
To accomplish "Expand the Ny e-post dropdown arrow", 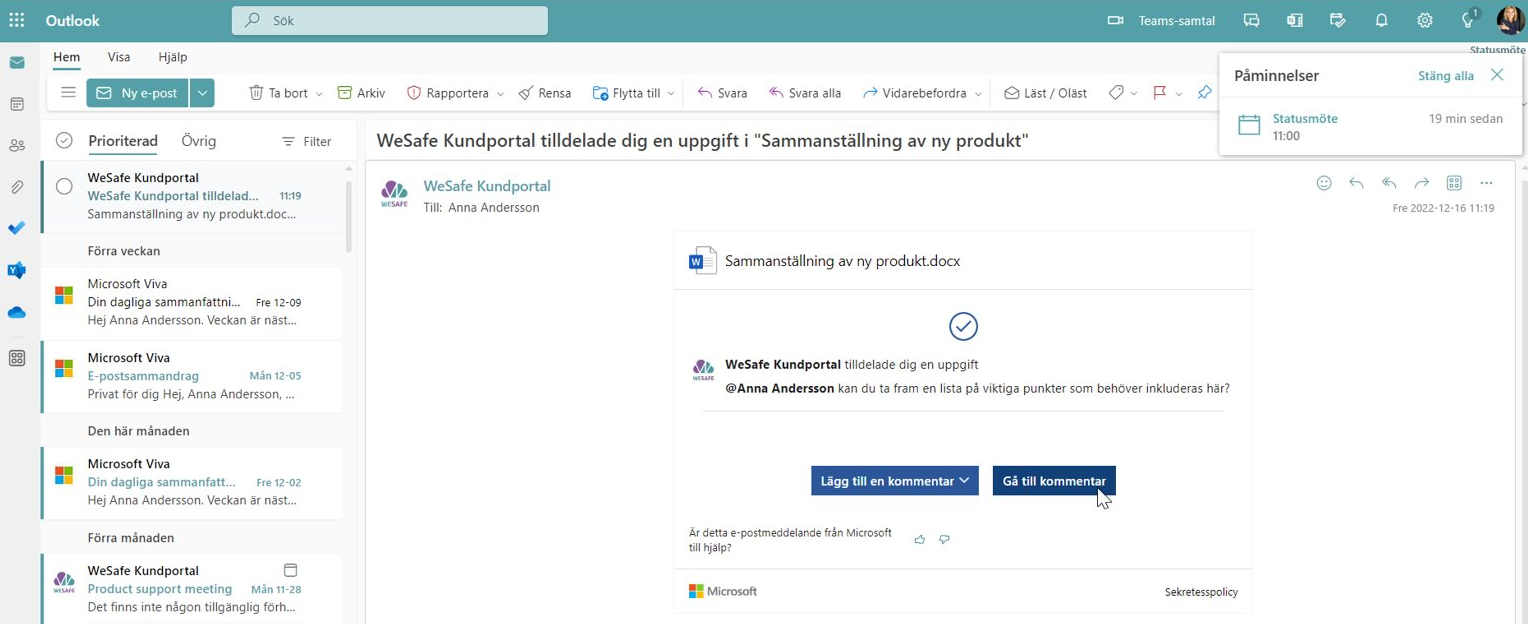I will tap(202, 93).
